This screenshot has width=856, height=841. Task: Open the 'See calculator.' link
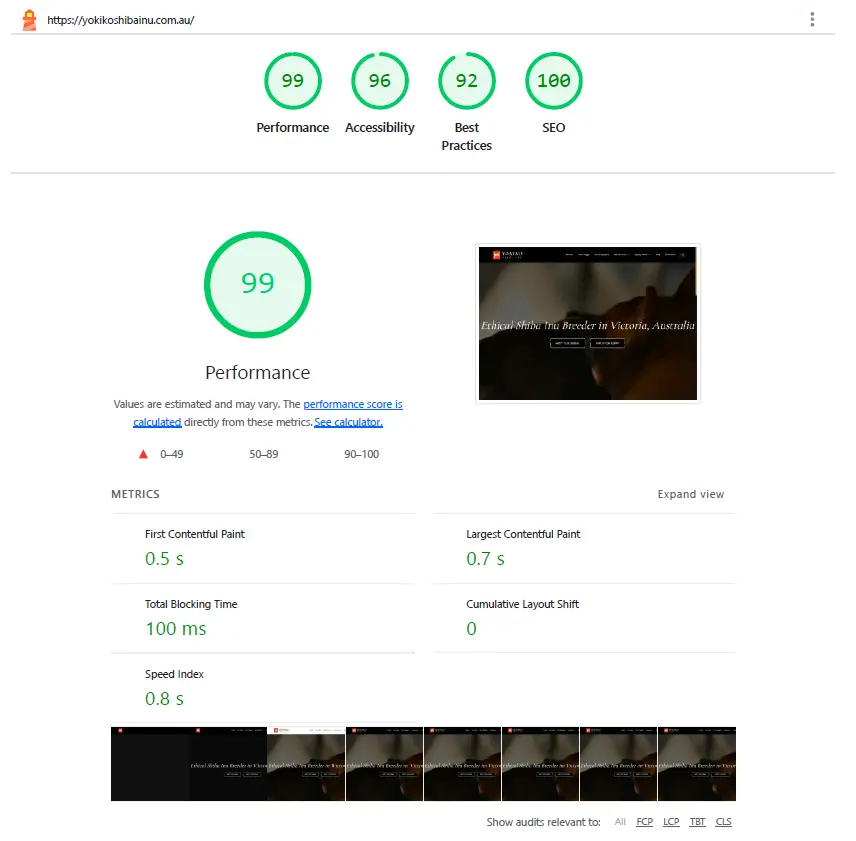point(348,422)
